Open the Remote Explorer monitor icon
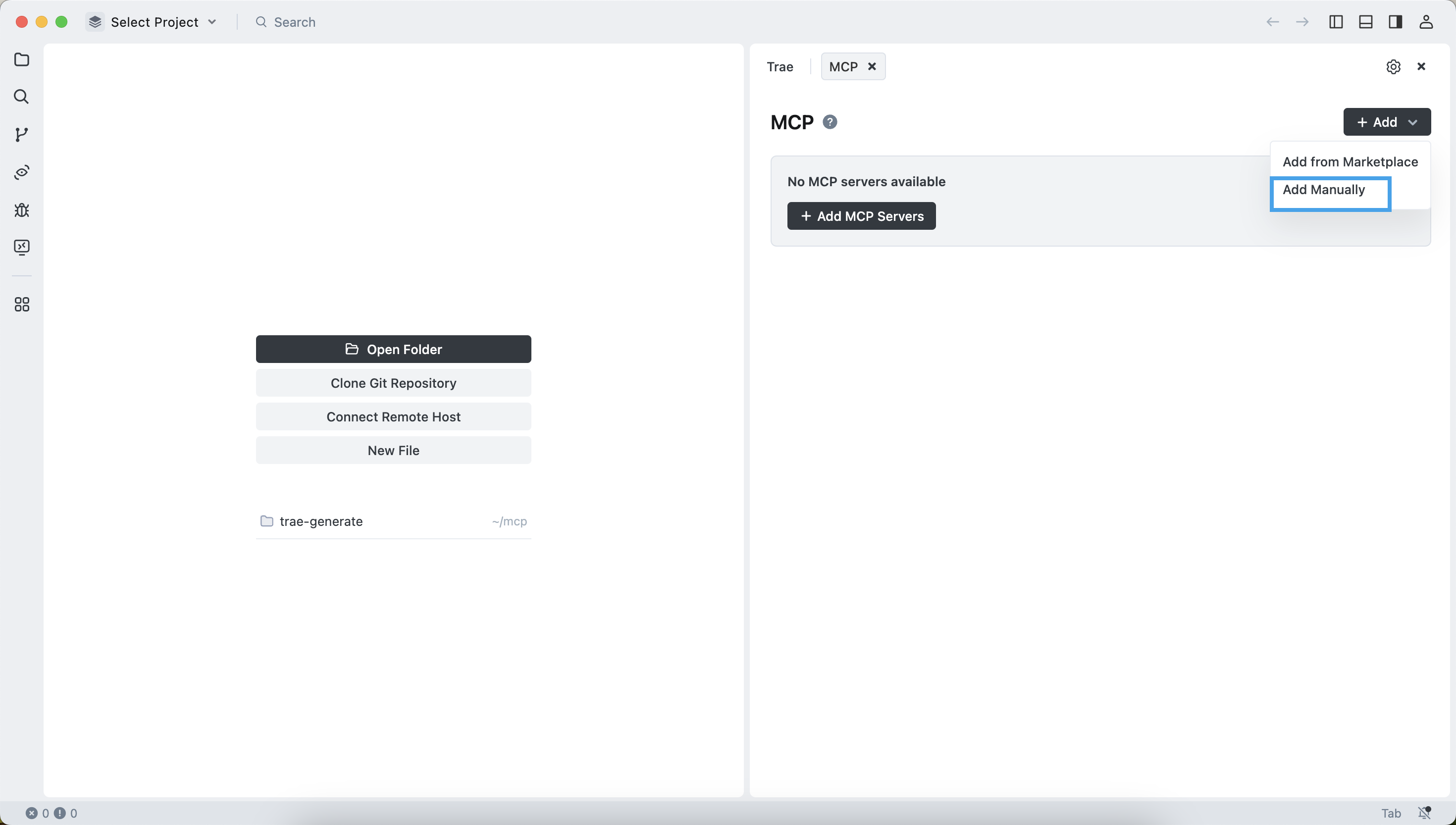Screen dimensions: 1456x825 pos(21,248)
